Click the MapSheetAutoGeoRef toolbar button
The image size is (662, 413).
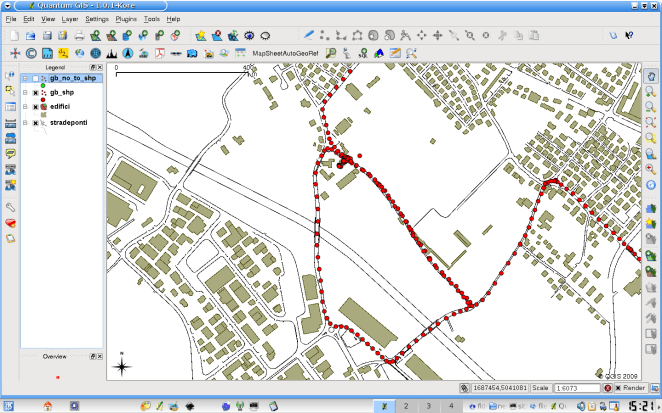click(285, 54)
